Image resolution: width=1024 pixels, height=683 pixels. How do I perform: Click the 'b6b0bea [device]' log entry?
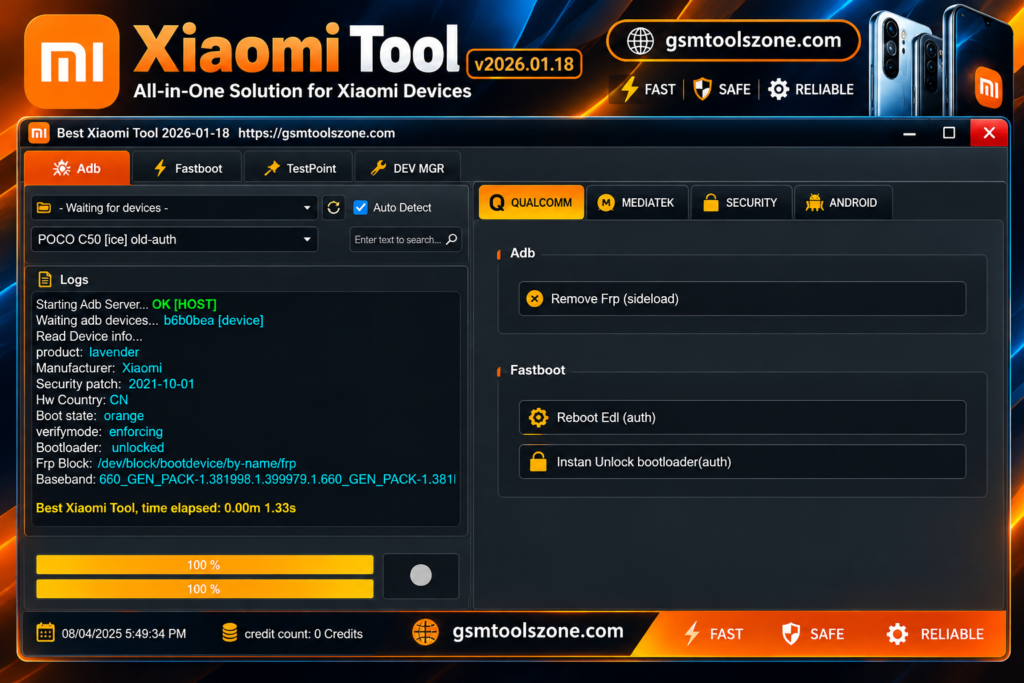[x=214, y=321]
